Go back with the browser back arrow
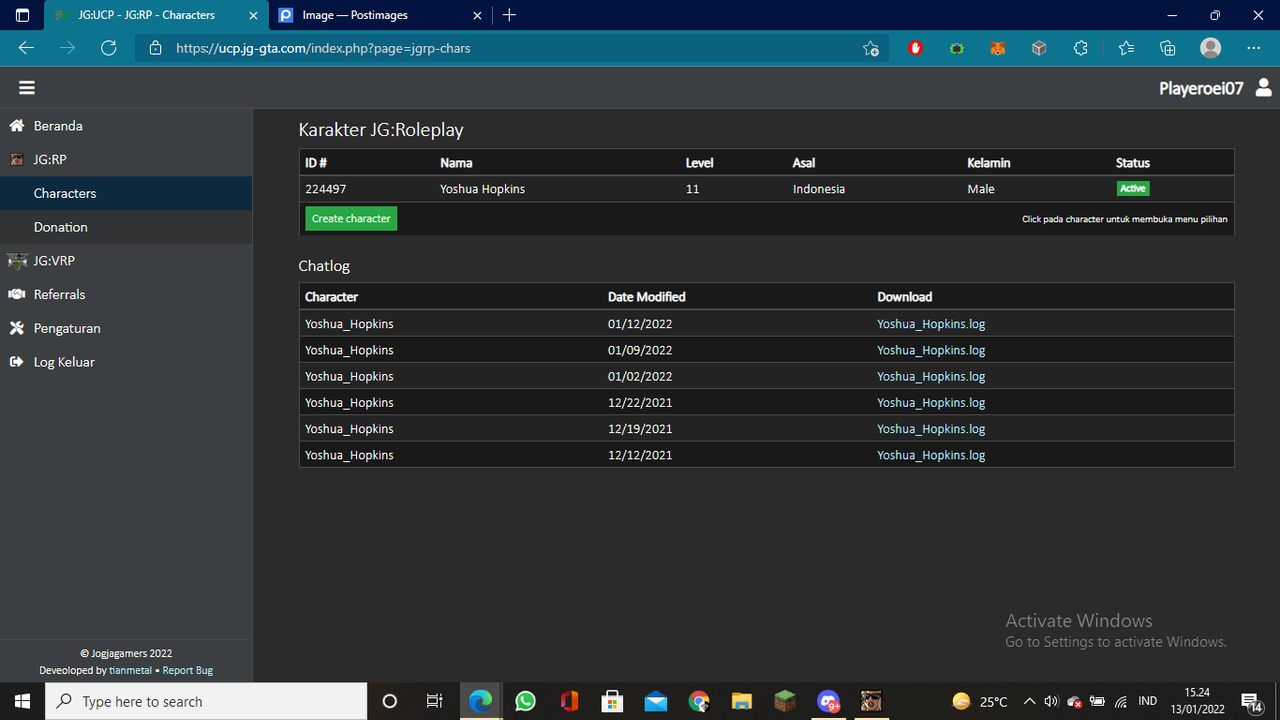The width and height of the screenshot is (1280, 720). (26, 48)
